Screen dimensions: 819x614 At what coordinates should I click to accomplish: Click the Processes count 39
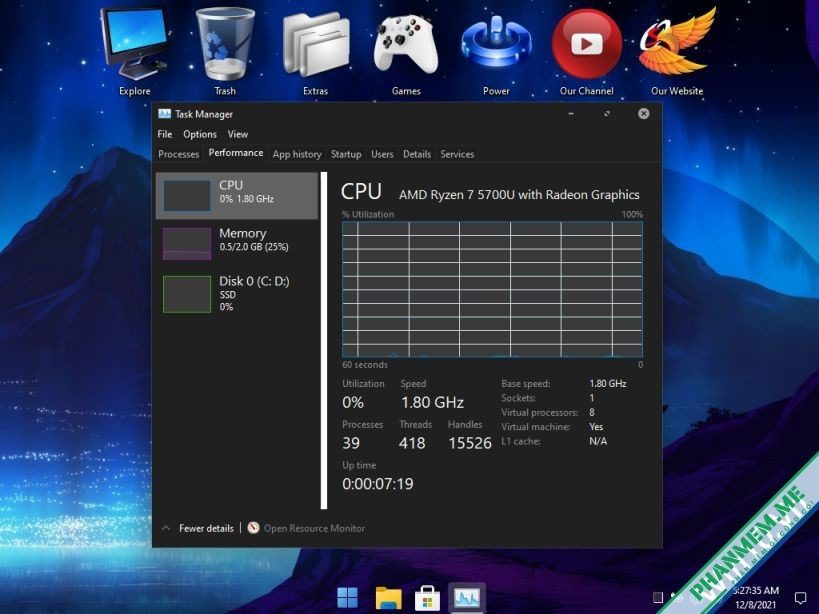coord(351,443)
